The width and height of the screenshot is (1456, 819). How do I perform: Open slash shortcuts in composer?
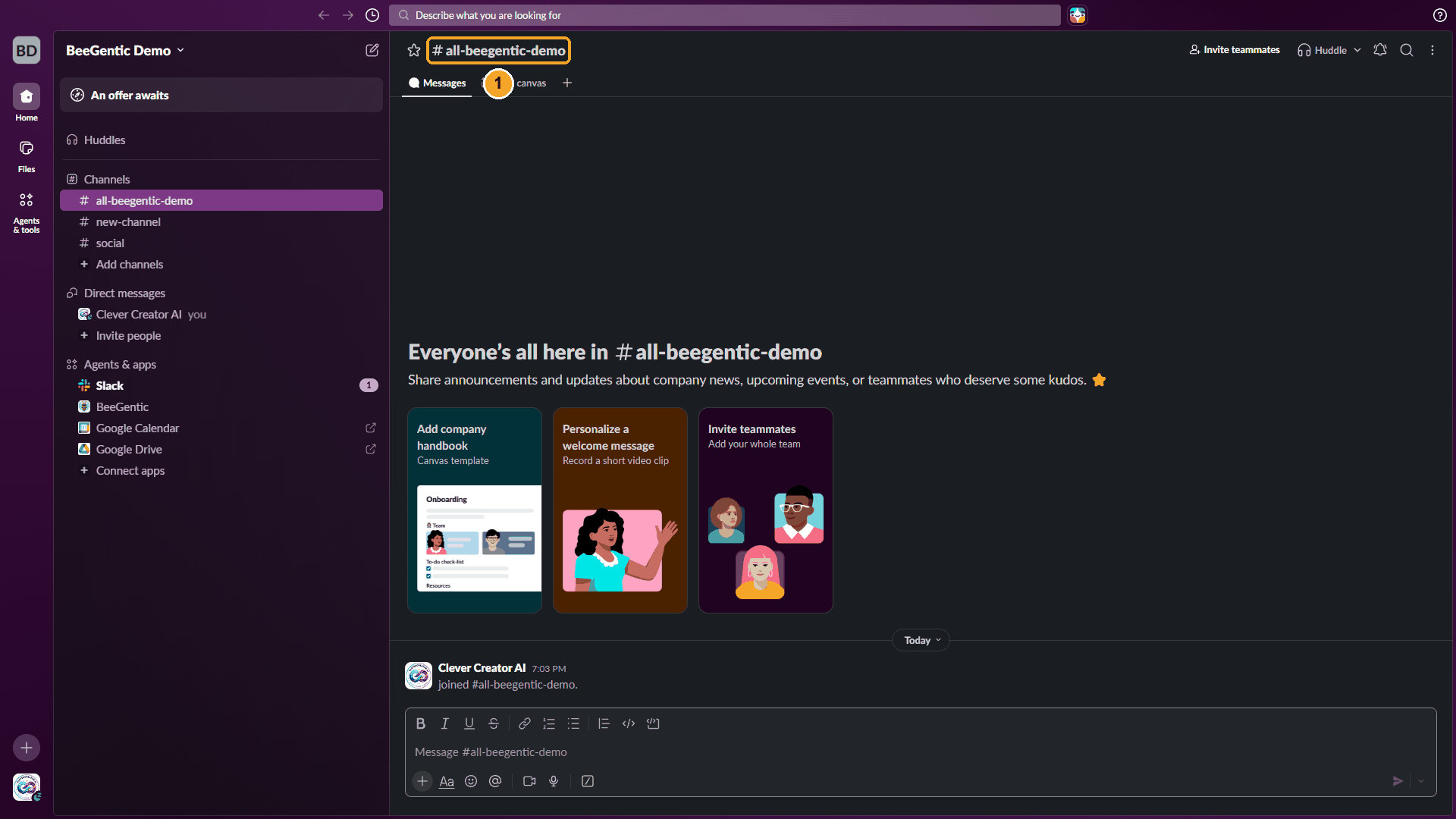[x=588, y=781]
